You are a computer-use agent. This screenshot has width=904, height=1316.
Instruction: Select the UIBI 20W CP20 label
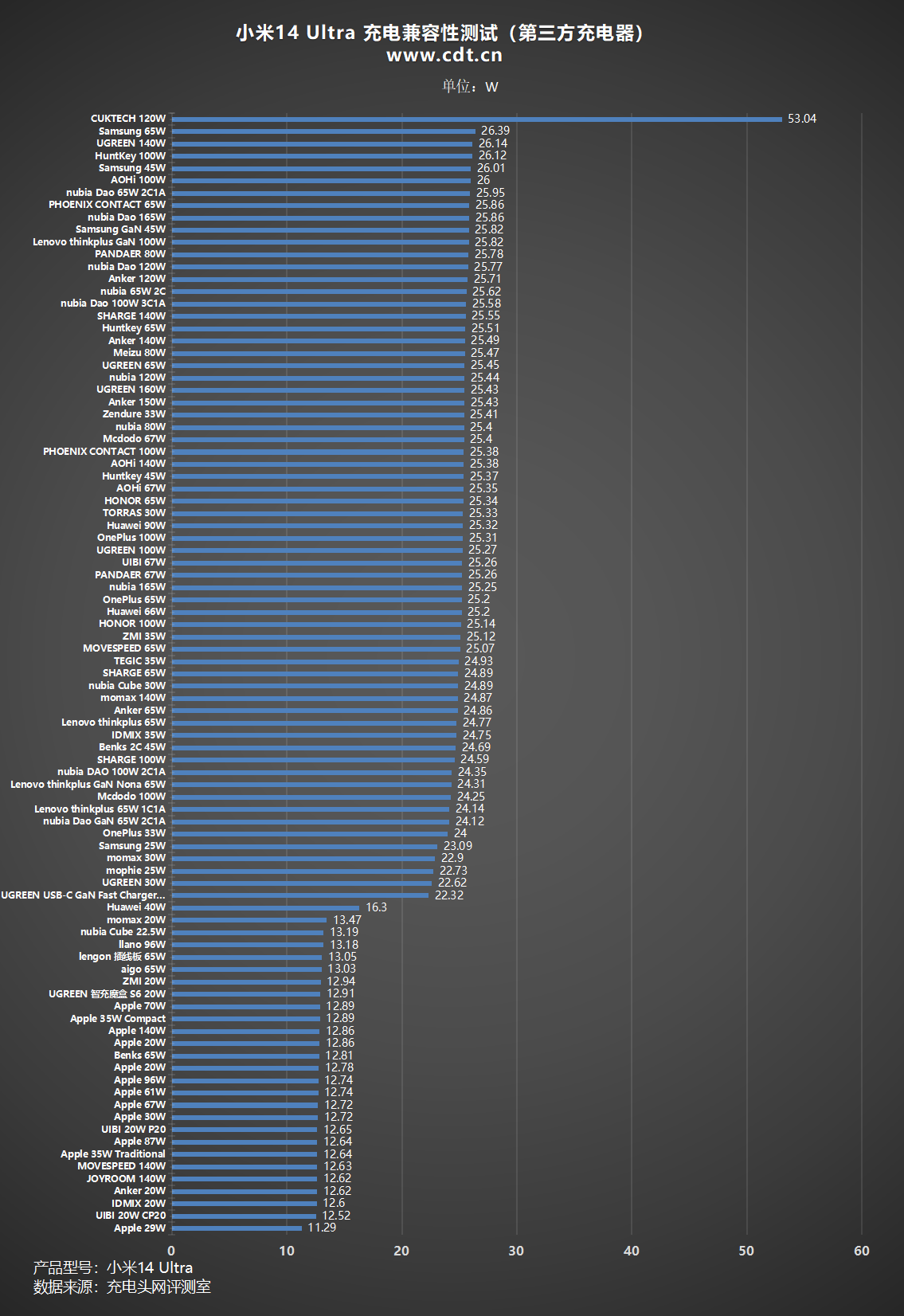tap(131, 1216)
